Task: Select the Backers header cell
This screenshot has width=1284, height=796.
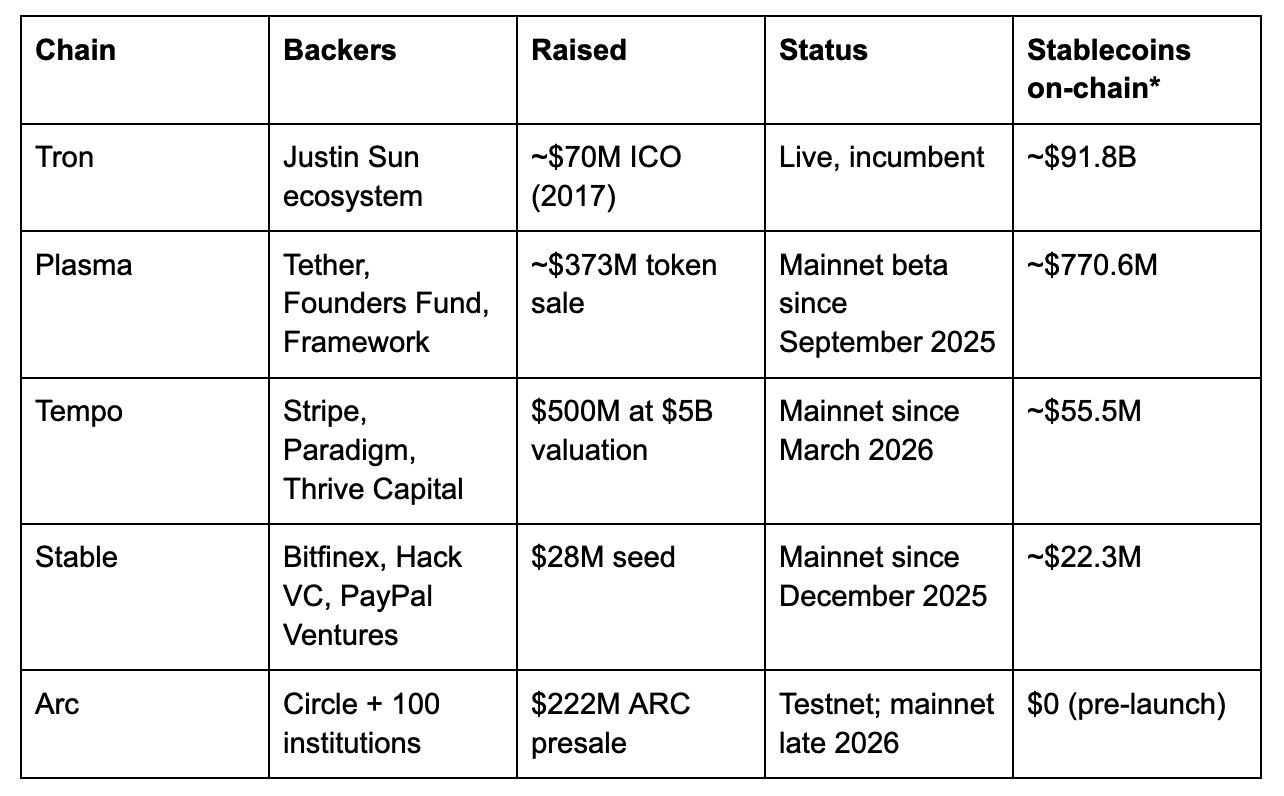Action: click(x=393, y=70)
